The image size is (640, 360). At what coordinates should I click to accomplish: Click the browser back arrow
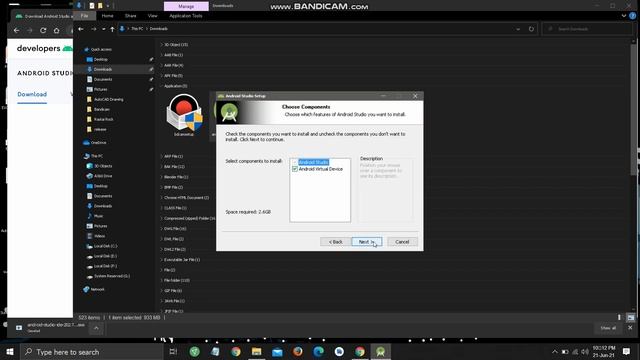(16, 30)
